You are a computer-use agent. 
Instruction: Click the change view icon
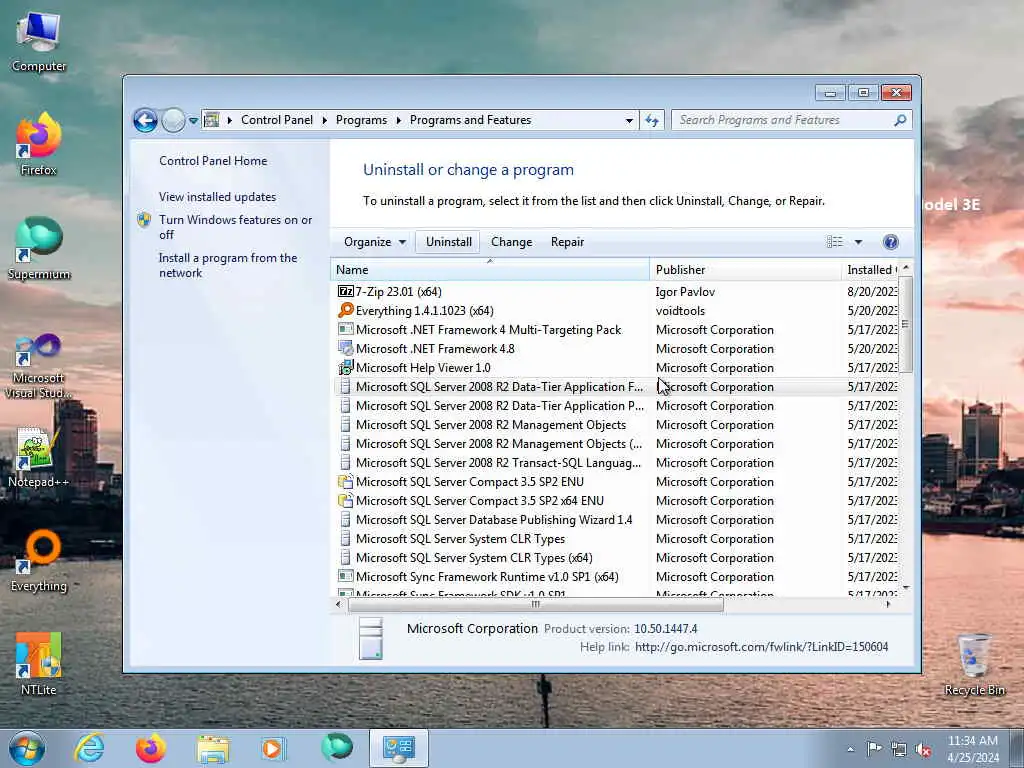pos(835,242)
